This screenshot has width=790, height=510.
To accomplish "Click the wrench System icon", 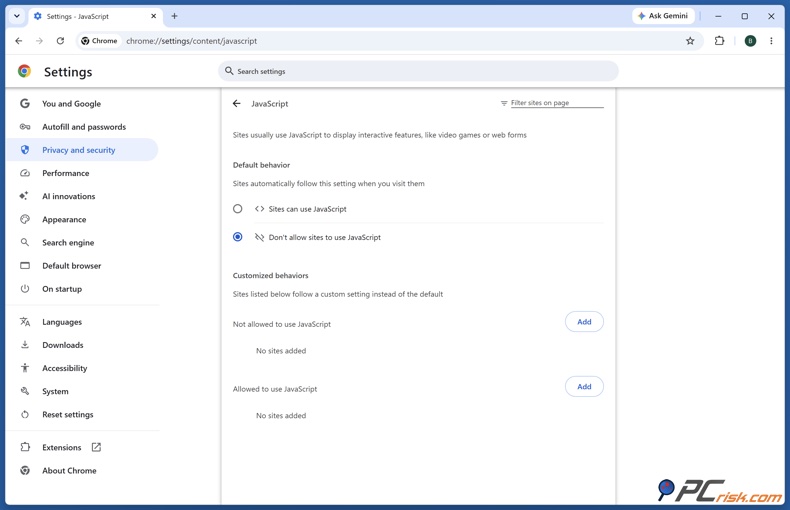I will pos(25,391).
